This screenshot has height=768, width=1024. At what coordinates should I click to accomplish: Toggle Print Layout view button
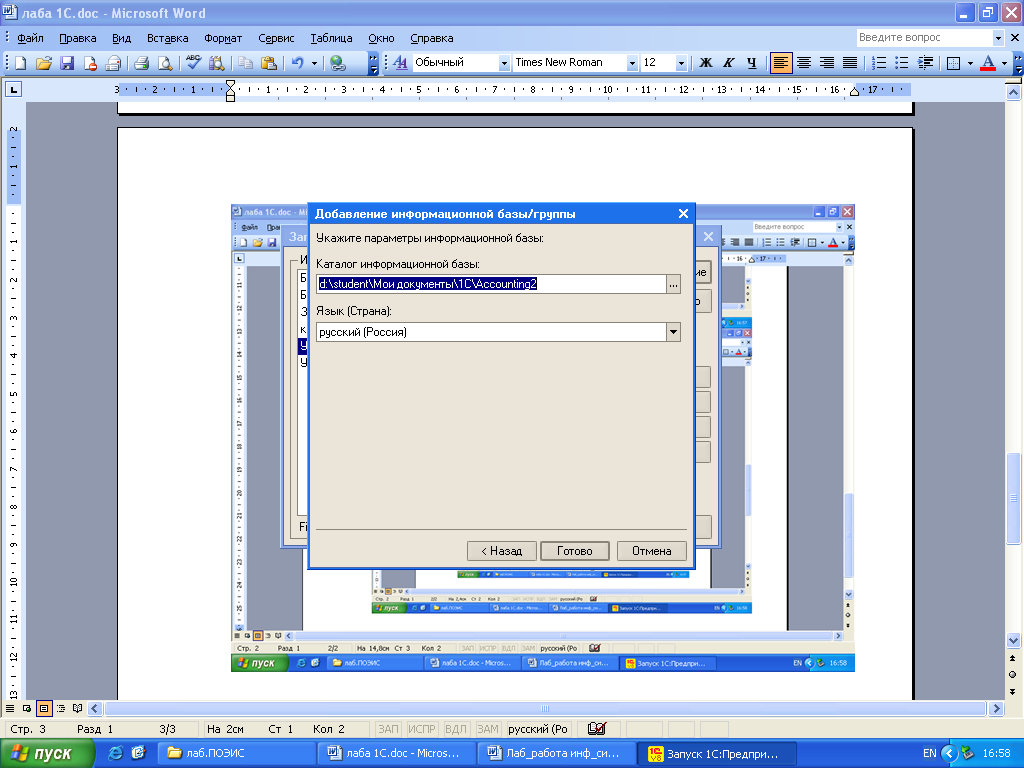point(44,708)
